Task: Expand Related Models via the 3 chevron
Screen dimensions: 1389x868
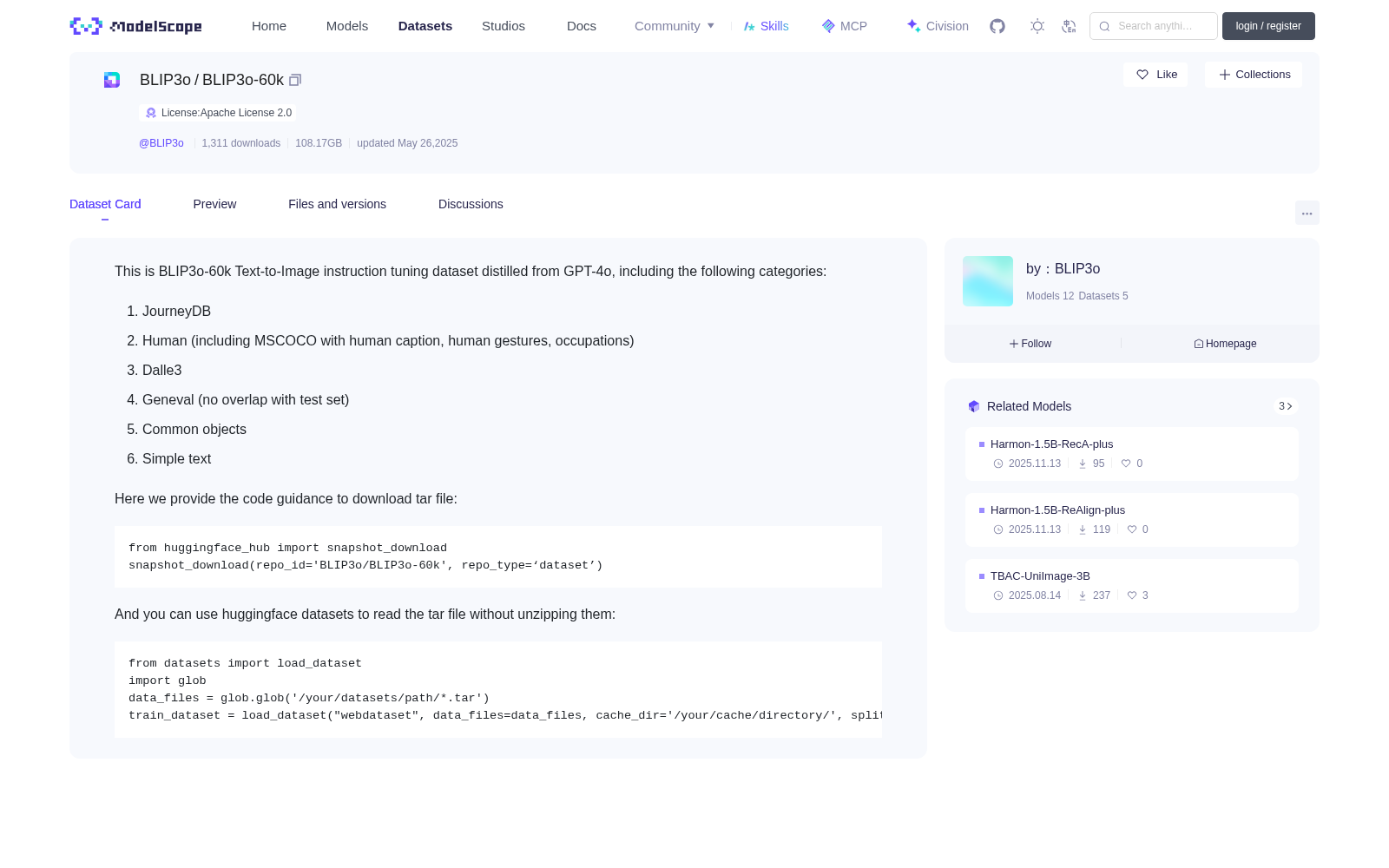Action: [x=1286, y=406]
